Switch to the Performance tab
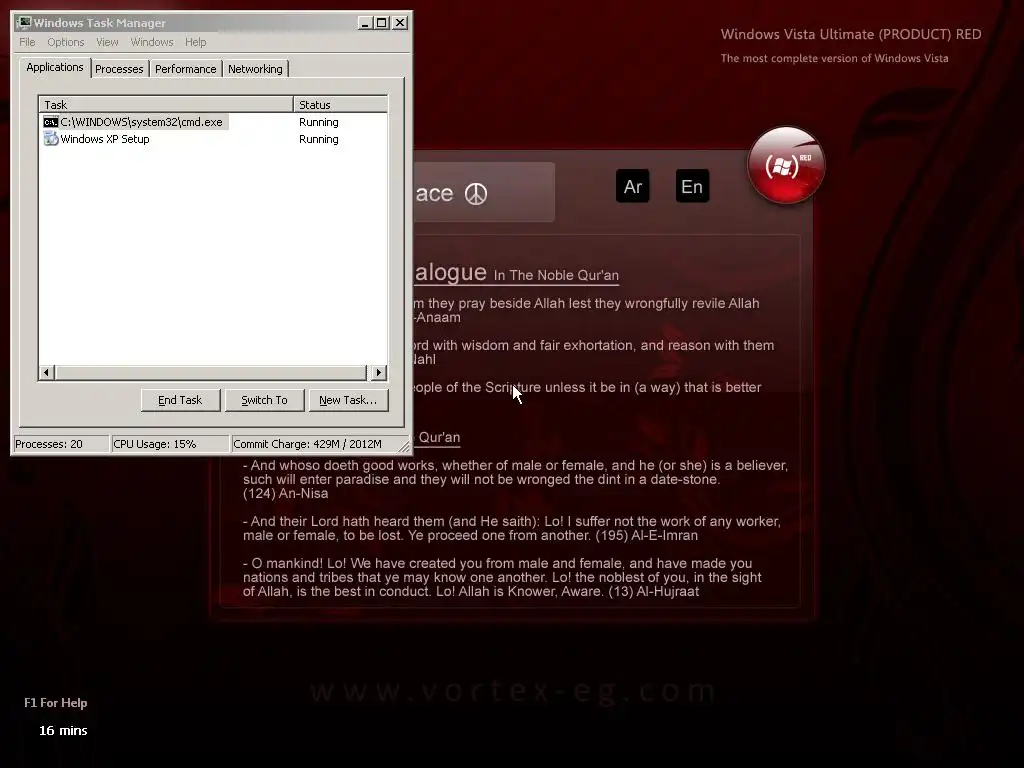The width and height of the screenshot is (1024, 768). [185, 69]
